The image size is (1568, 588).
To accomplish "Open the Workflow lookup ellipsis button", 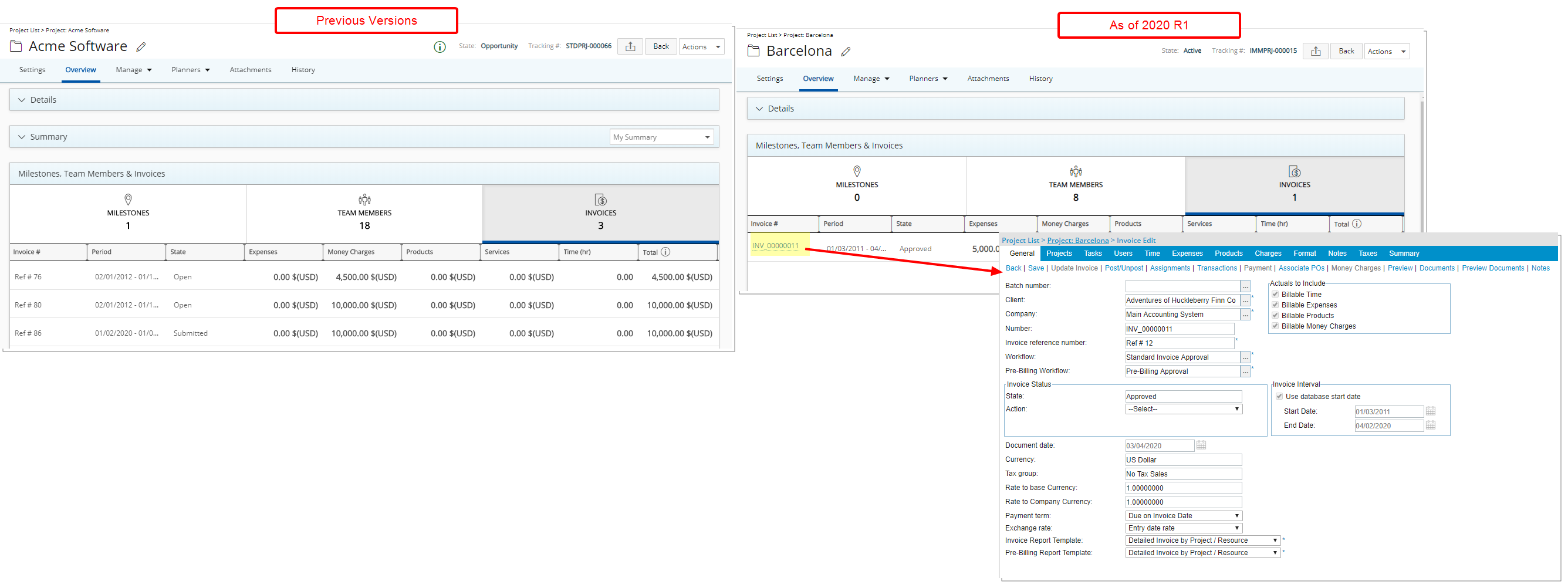I will coord(1245,357).
